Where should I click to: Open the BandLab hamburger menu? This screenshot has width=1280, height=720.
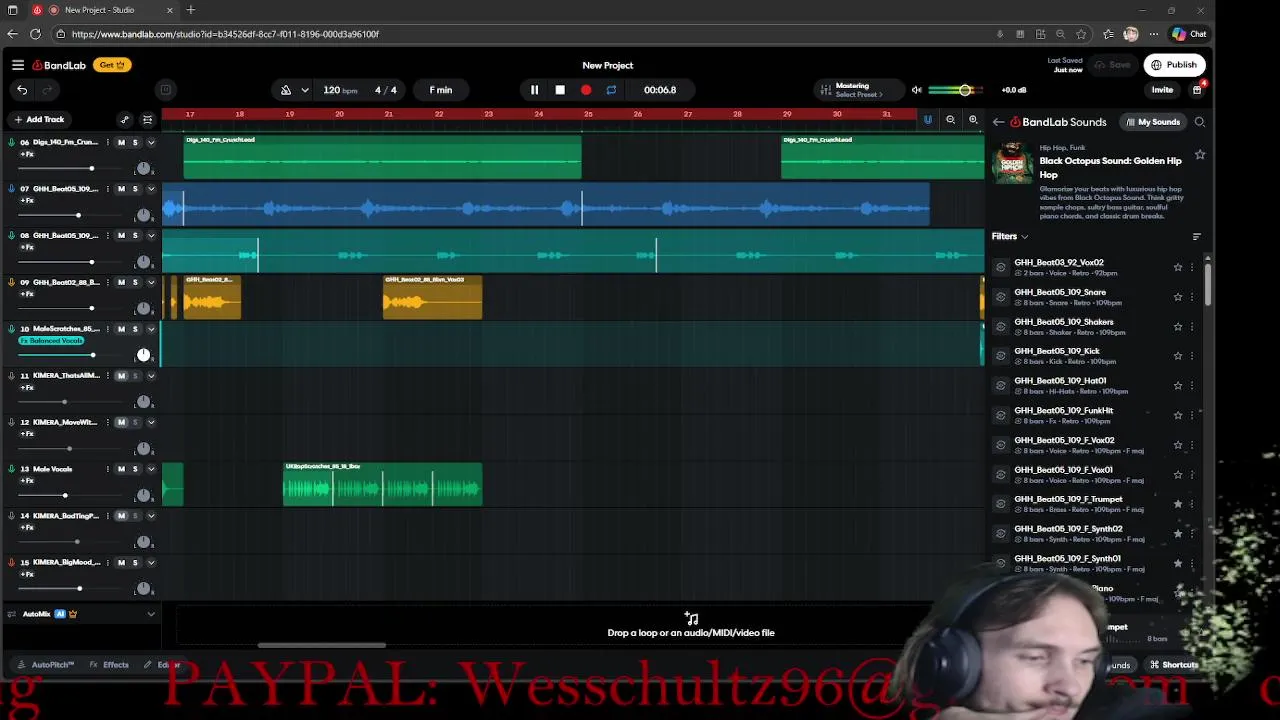(18, 65)
